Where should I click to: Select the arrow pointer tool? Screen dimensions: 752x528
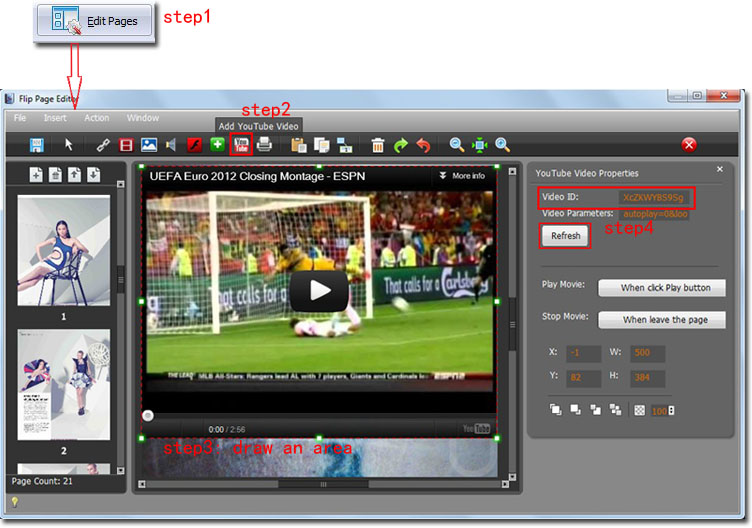pos(69,144)
